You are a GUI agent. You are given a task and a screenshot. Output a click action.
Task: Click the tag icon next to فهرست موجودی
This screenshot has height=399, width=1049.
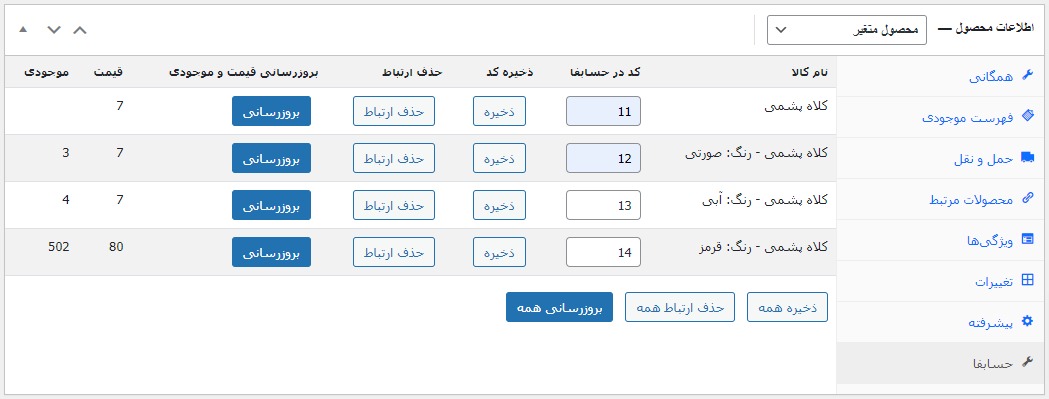coord(1027,118)
